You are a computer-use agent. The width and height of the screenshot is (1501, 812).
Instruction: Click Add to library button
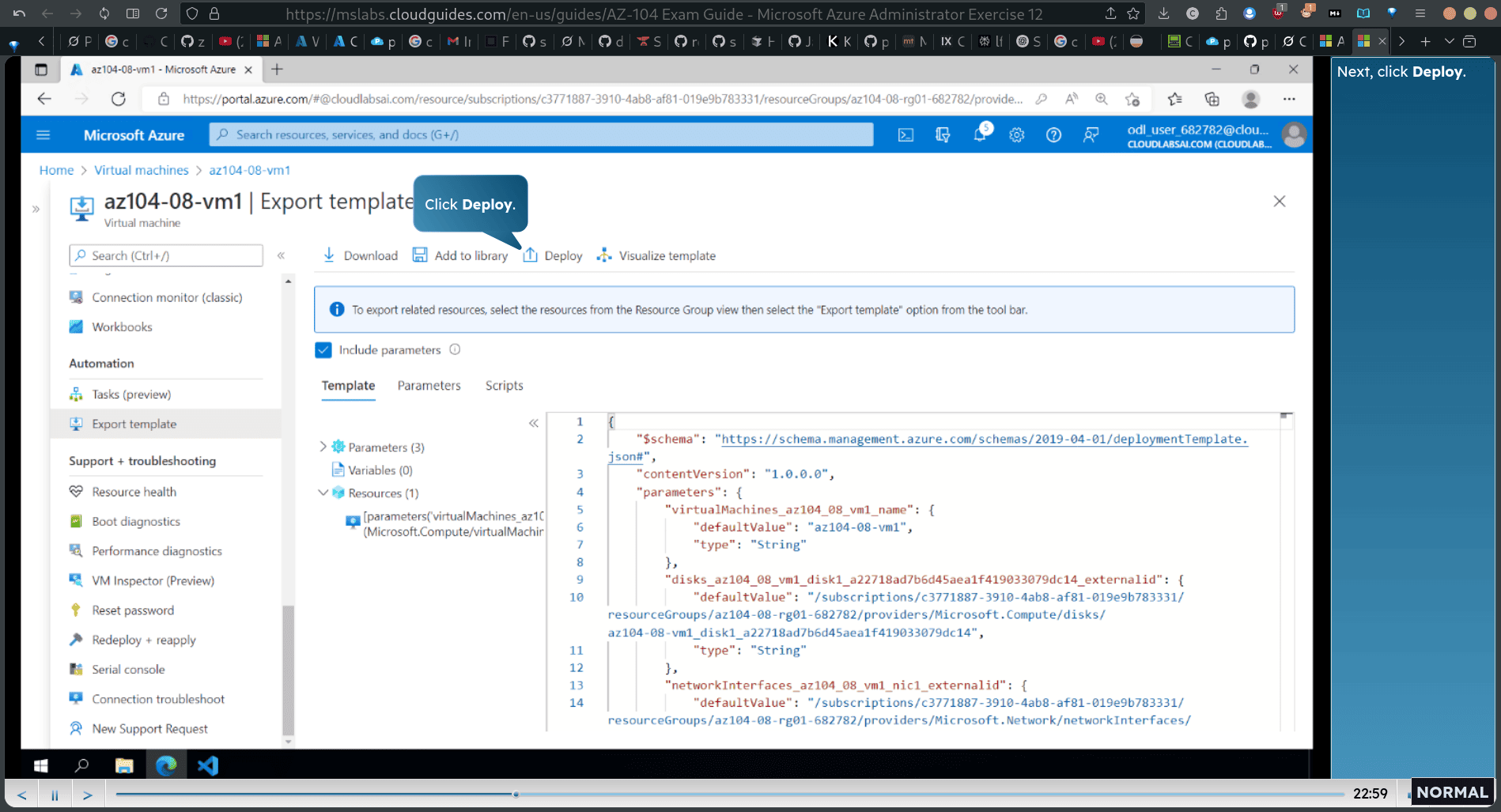(x=460, y=255)
